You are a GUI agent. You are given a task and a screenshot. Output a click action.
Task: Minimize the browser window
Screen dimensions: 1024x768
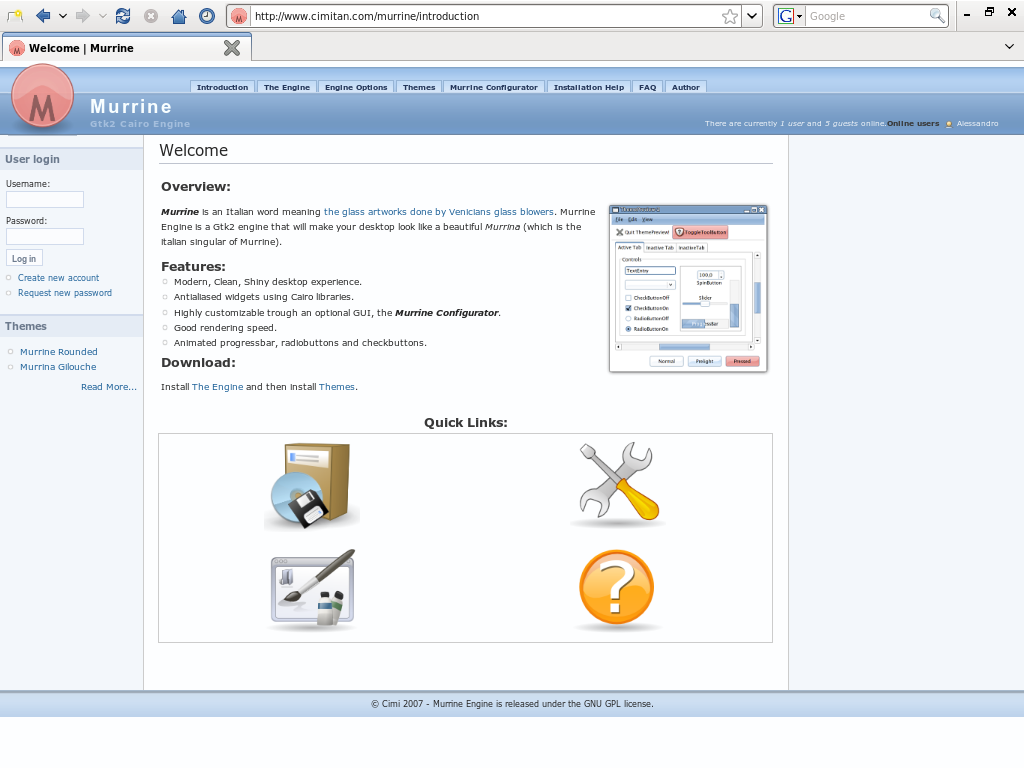pos(967,14)
